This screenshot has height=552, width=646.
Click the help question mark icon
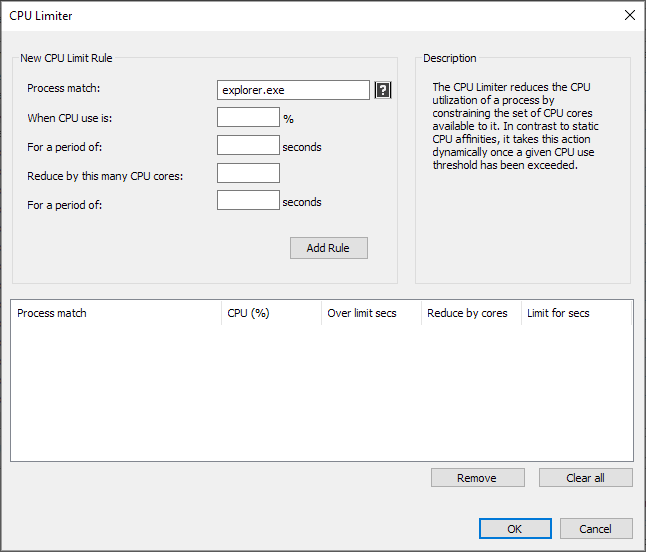[383, 90]
